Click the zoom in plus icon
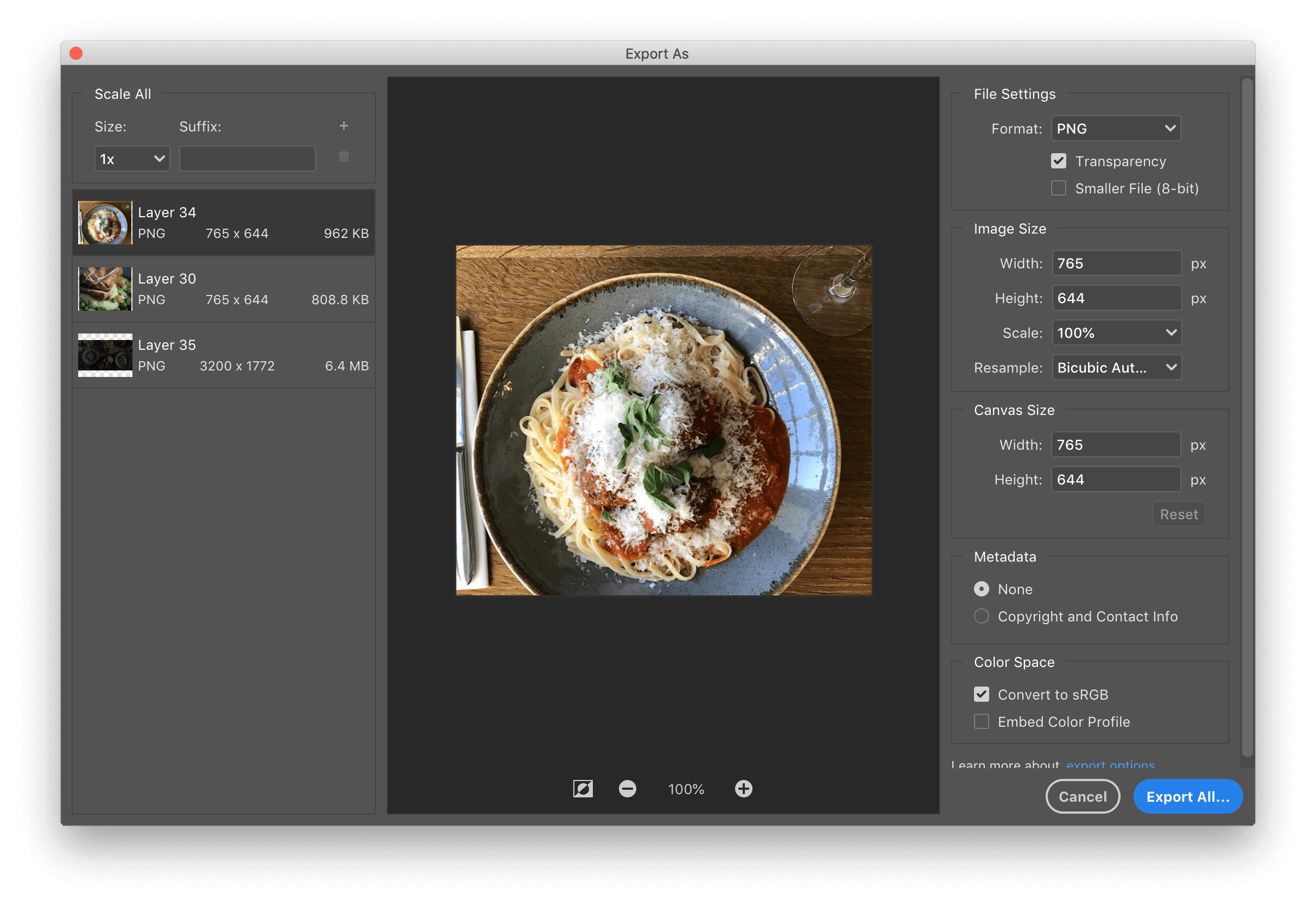Screen dimensions: 1316x906 (x=743, y=789)
